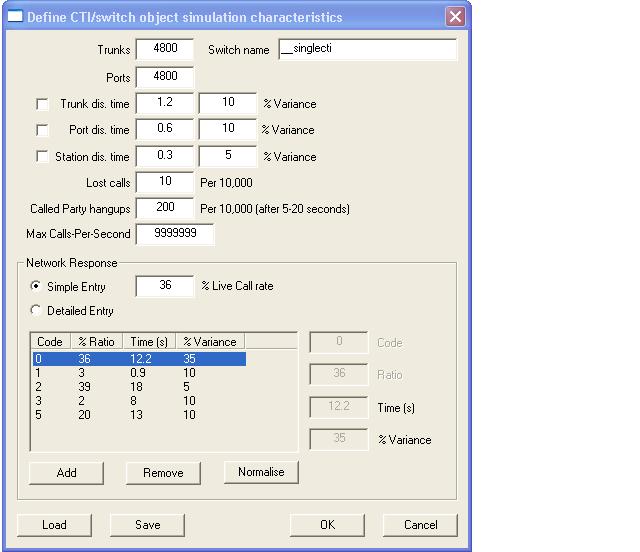Click the % Variance detail field showing 35
This screenshot has height=552, width=640.
coord(339,439)
